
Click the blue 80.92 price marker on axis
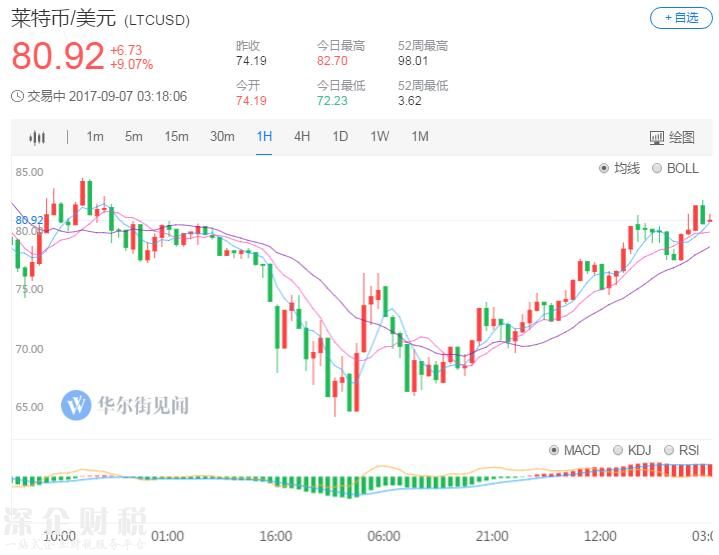tap(29, 220)
